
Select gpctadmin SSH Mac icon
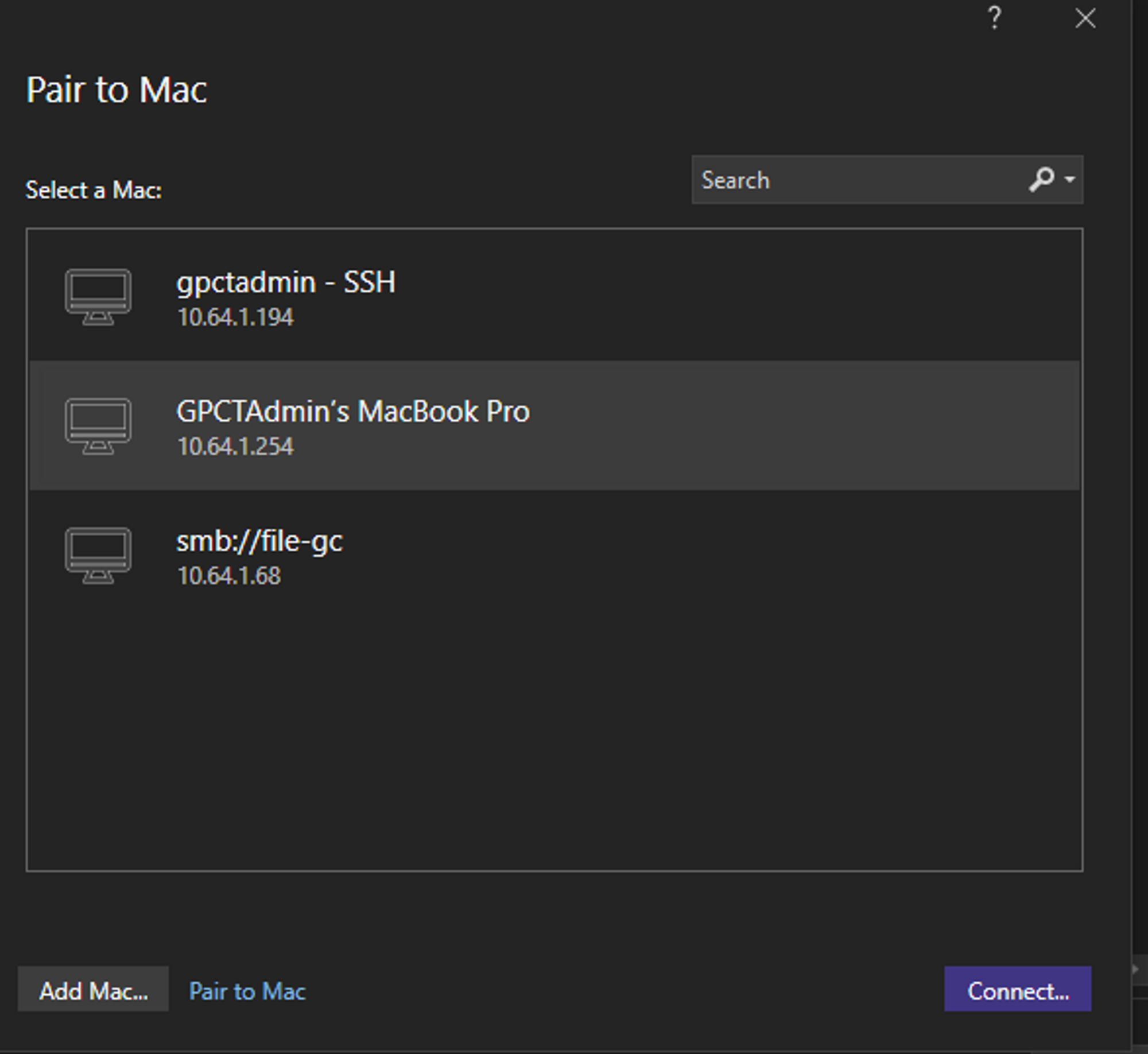pyautogui.click(x=97, y=290)
